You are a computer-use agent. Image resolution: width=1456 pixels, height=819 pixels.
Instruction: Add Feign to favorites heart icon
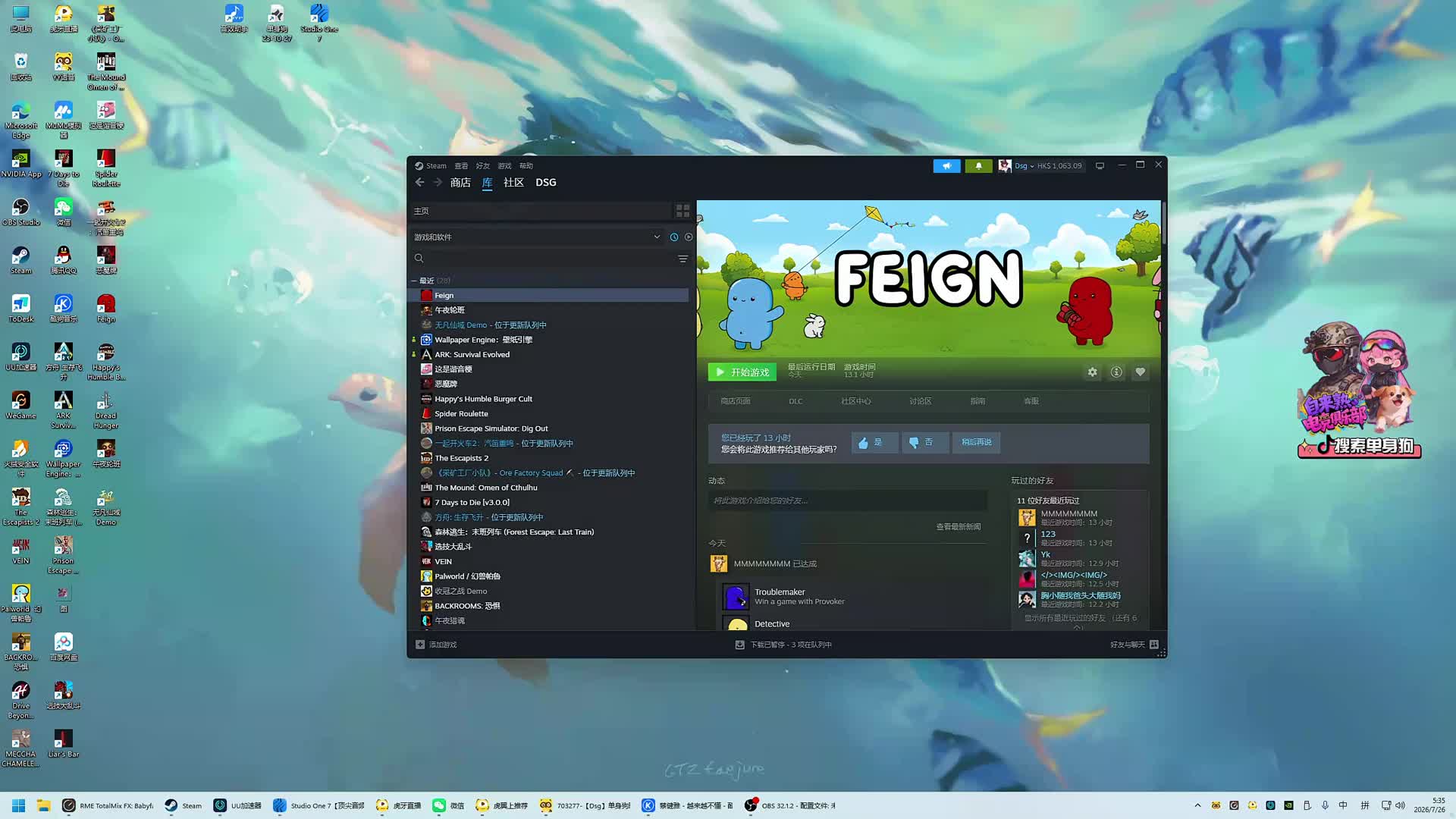click(x=1140, y=372)
